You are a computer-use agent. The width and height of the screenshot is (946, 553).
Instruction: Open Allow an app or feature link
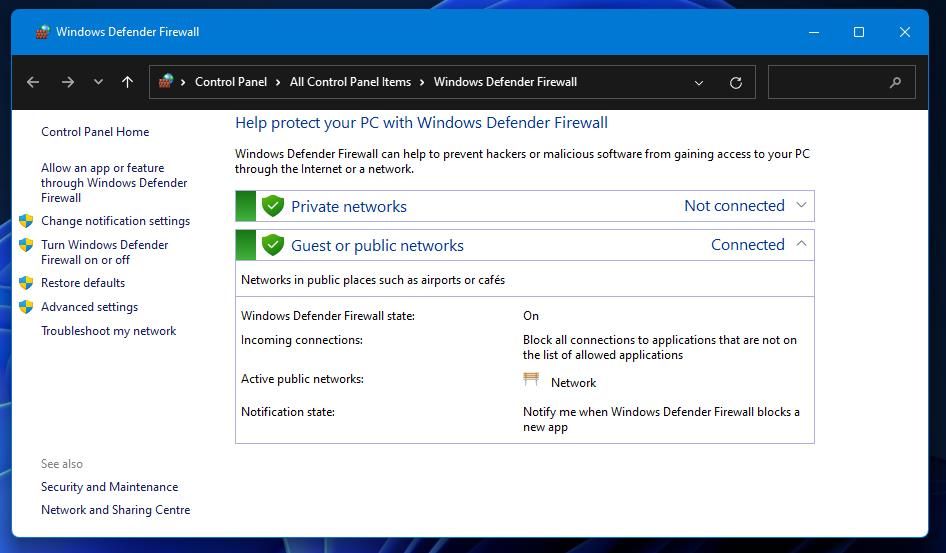(114, 183)
